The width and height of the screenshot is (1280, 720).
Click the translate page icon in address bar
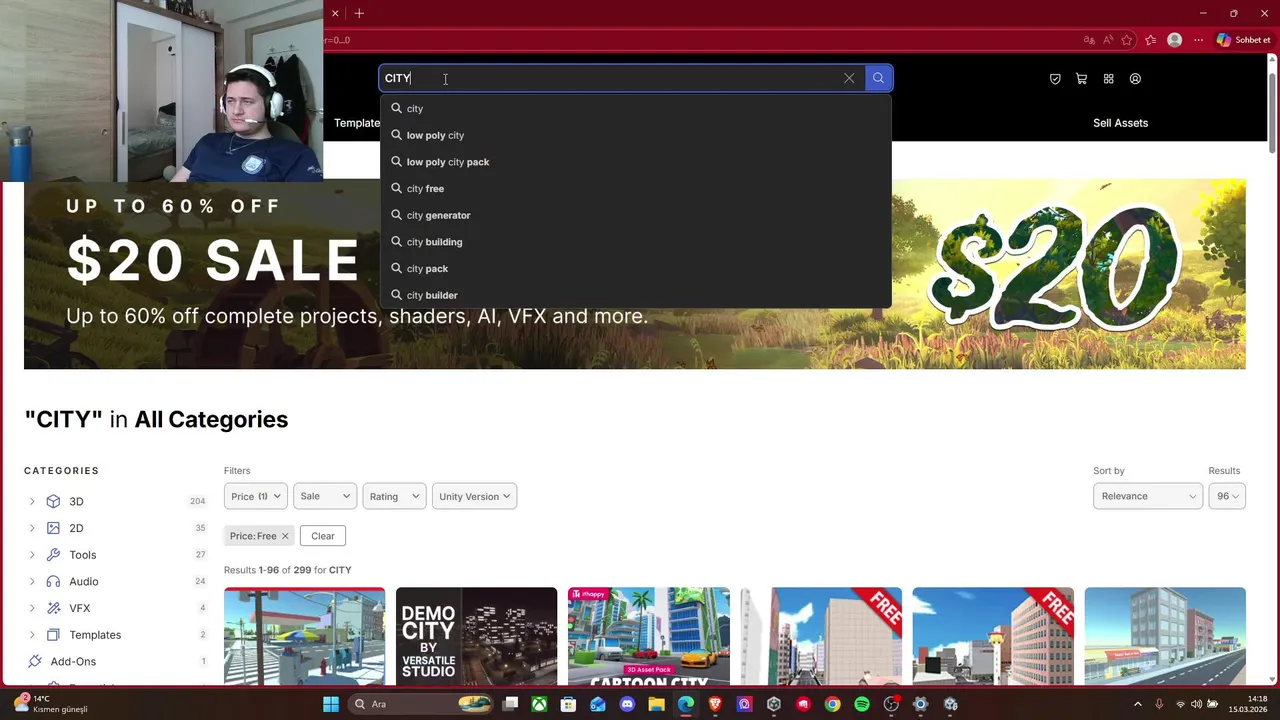(x=1089, y=40)
